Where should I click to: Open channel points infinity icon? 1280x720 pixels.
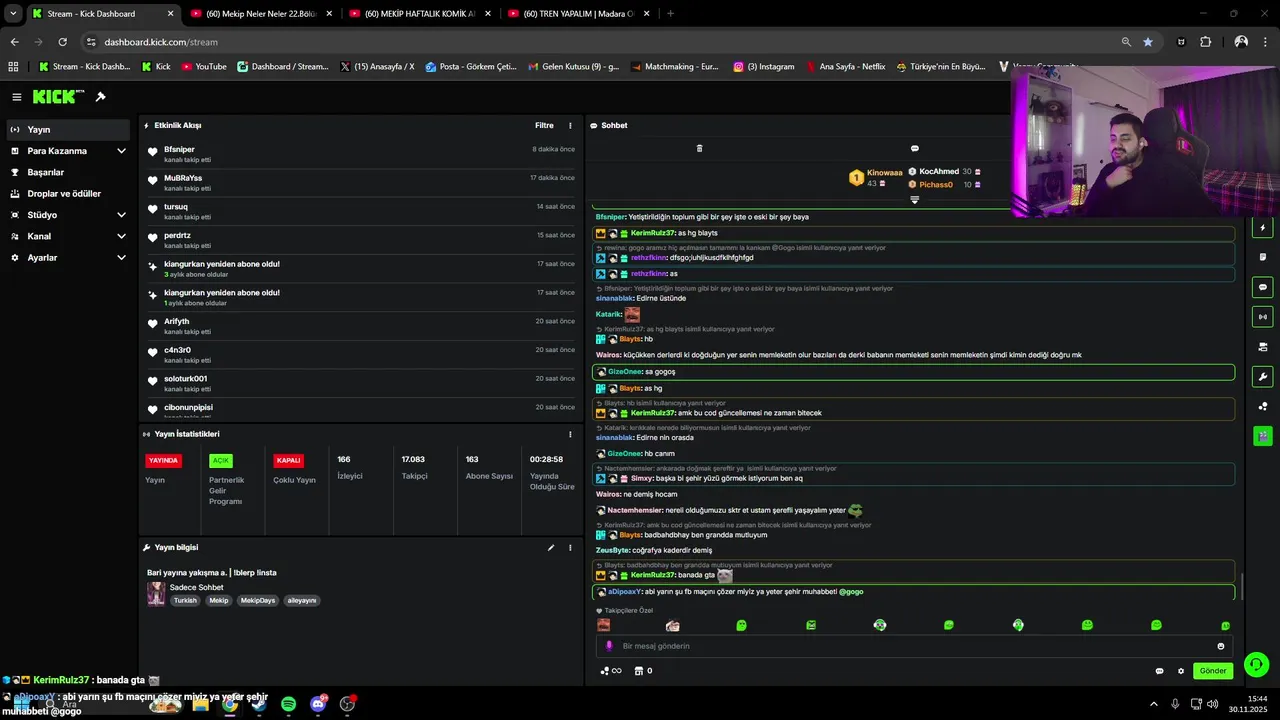(x=611, y=671)
